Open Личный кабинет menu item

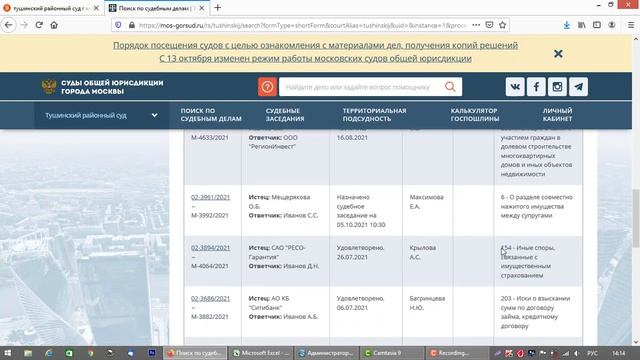click(557, 115)
